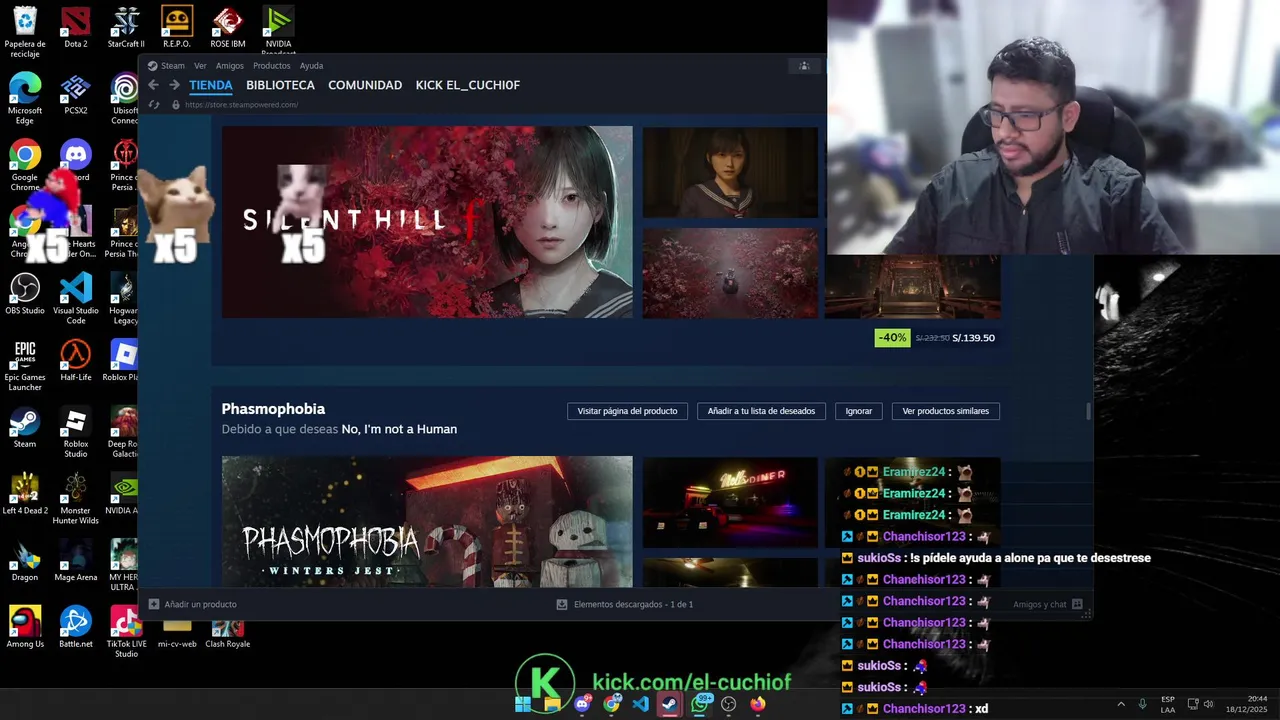Open the Dota 2 desktop shortcut
This screenshot has width=1280, height=720.
point(75,27)
